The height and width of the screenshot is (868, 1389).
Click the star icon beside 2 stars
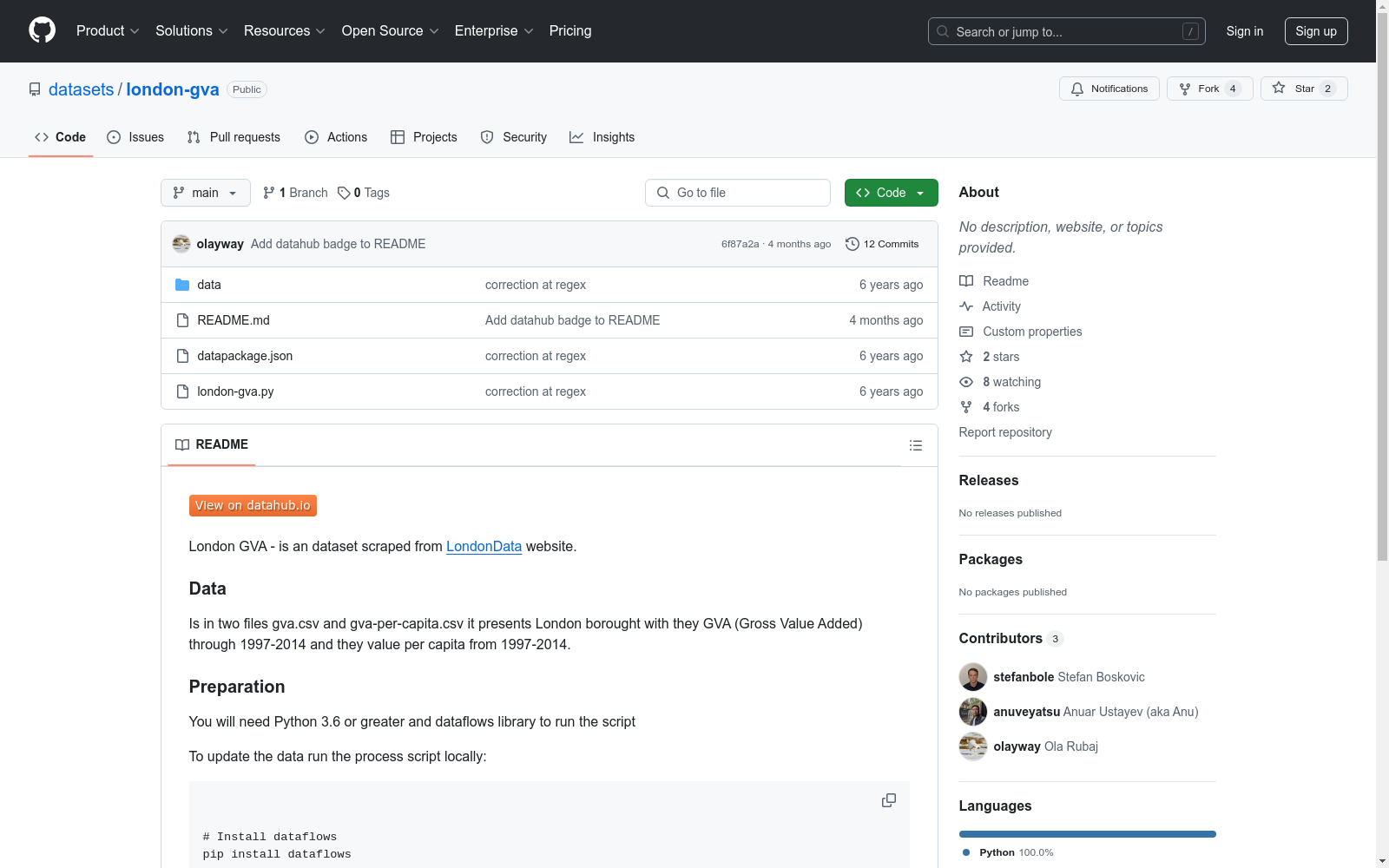(966, 357)
